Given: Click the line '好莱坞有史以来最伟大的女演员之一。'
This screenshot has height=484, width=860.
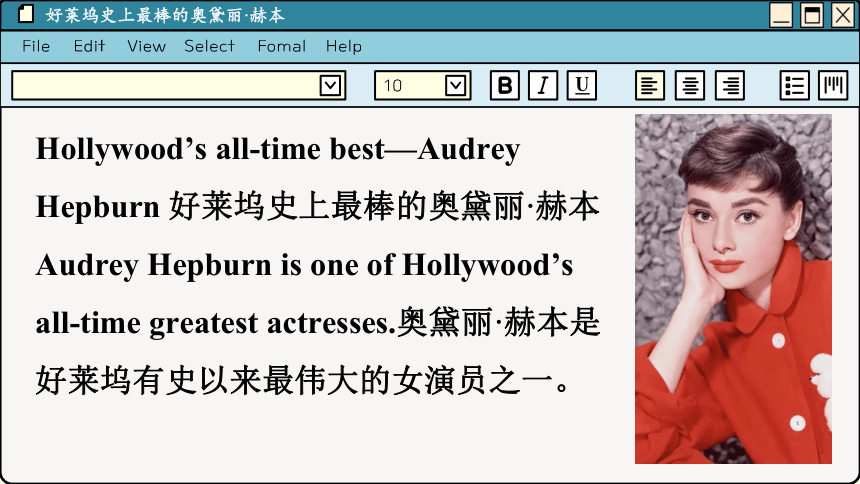Looking at the screenshot, I should [303, 380].
